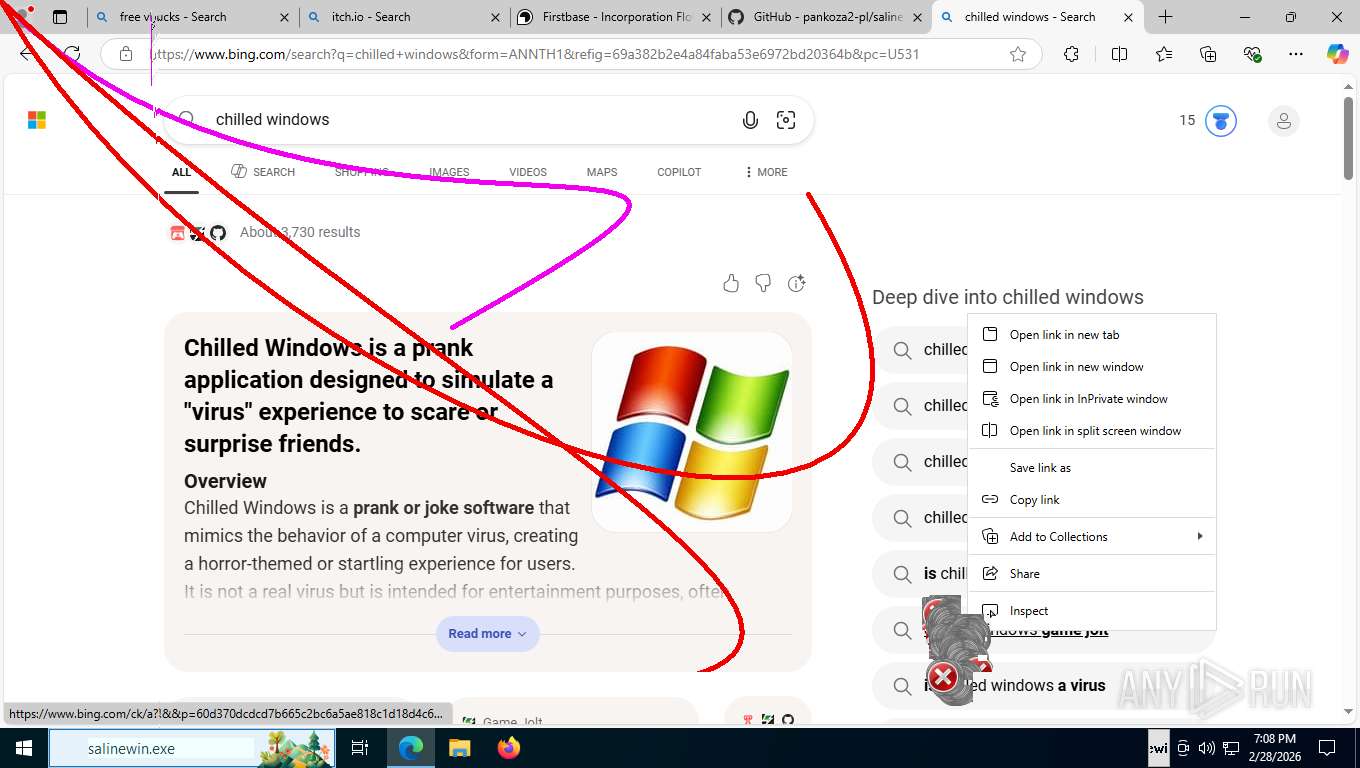Open the notification center icon

pyautogui.click(x=1327, y=748)
